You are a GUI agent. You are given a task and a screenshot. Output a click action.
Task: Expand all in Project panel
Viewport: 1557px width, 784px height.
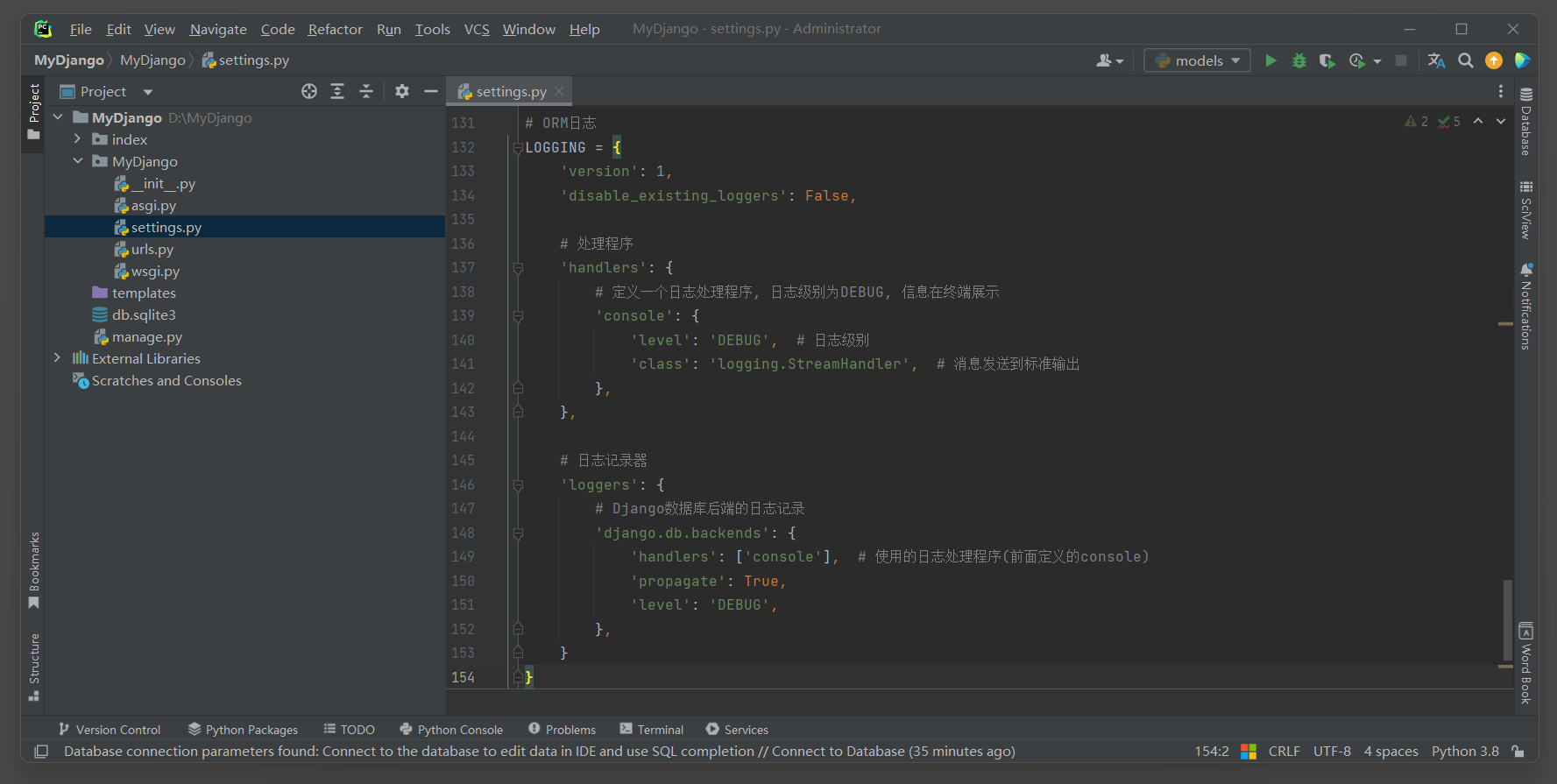(337, 91)
